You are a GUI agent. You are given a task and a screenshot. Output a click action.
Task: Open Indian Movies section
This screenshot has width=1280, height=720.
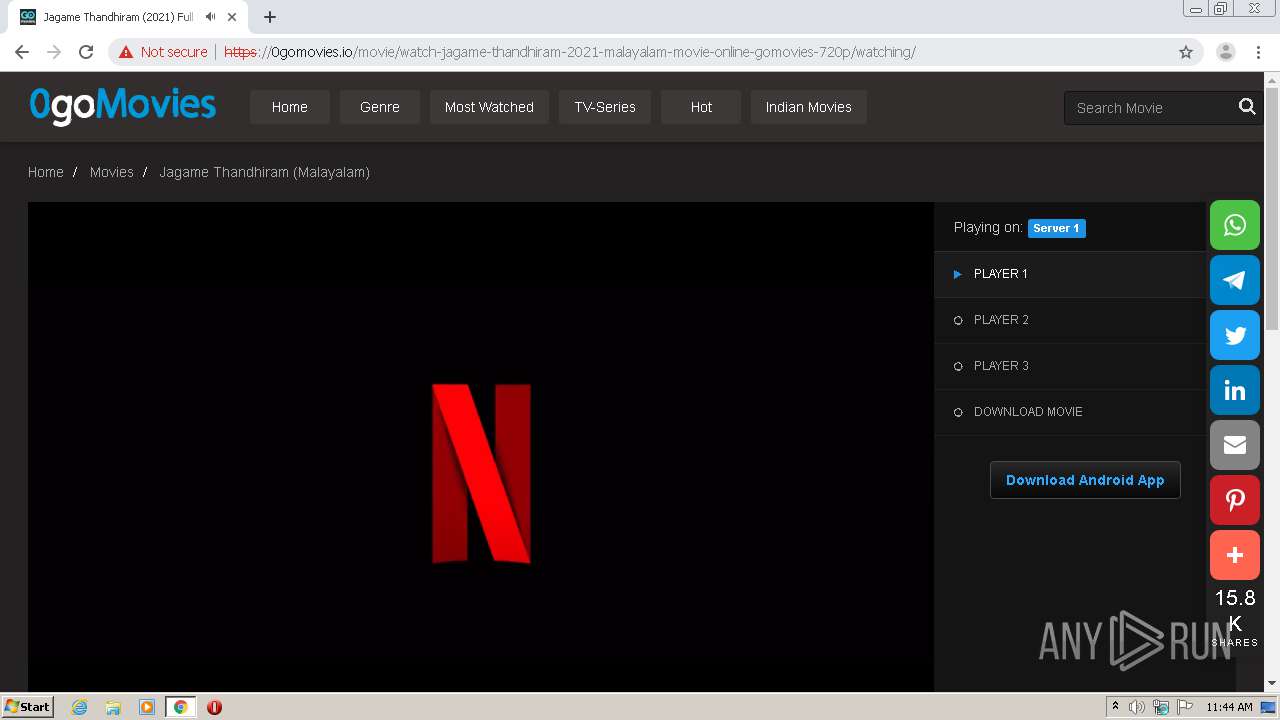click(809, 107)
